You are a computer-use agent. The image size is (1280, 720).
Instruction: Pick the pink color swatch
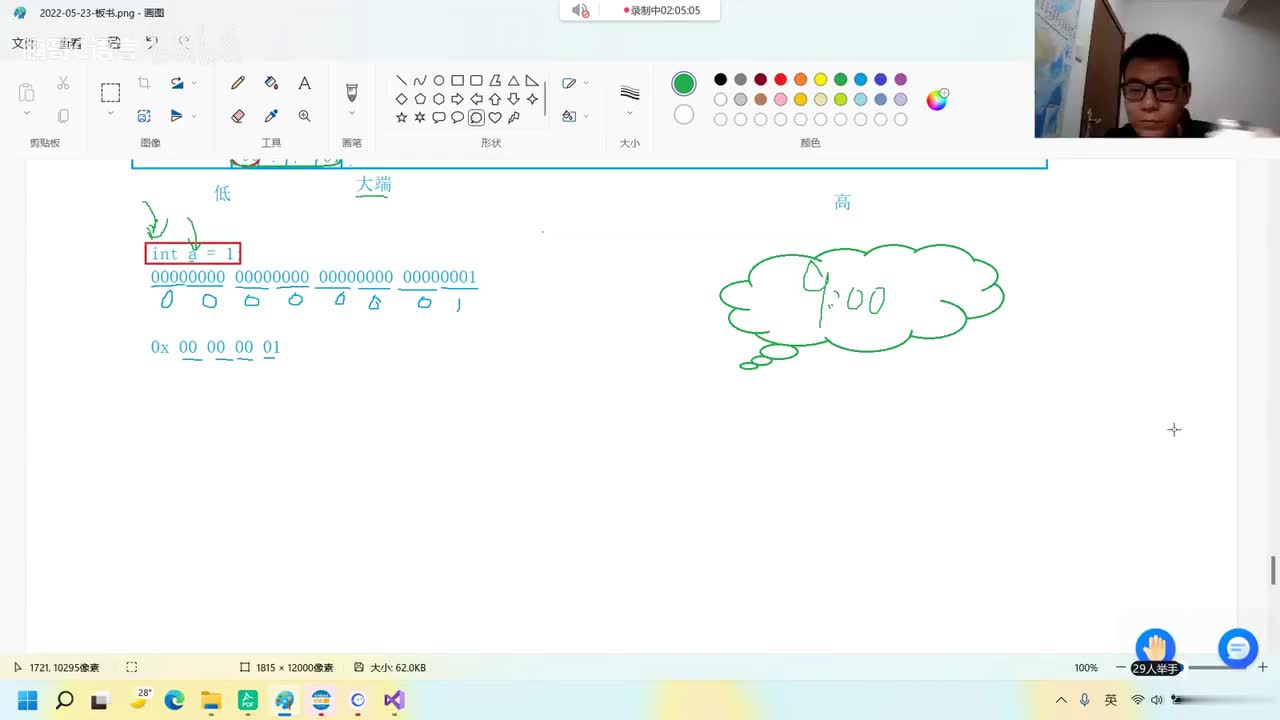[x=780, y=100]
